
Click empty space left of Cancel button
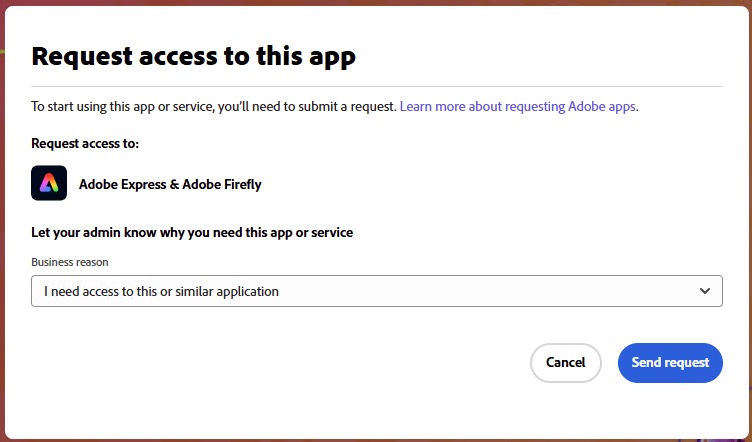[300, 362]
